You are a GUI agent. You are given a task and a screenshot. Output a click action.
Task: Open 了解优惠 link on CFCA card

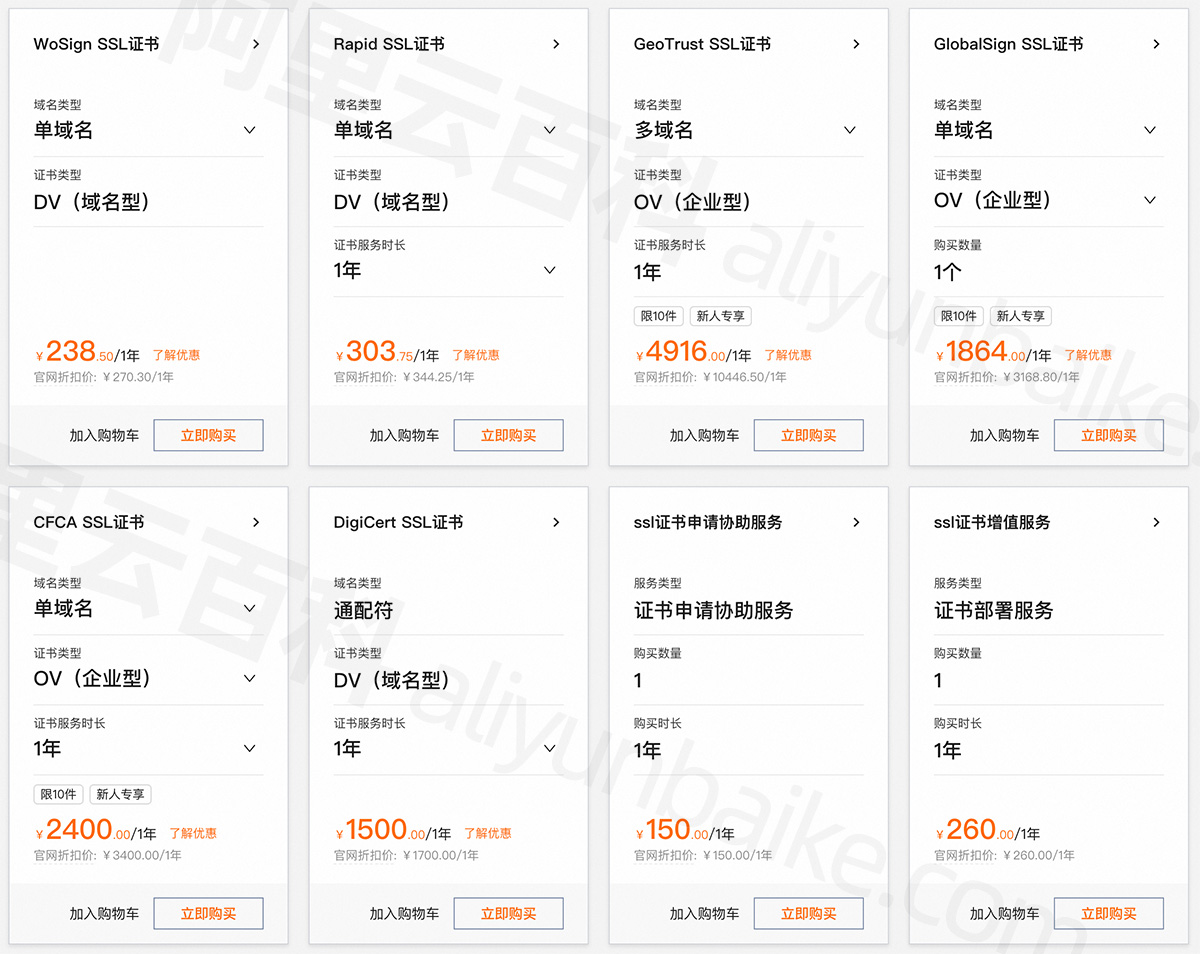click(193, 833)
